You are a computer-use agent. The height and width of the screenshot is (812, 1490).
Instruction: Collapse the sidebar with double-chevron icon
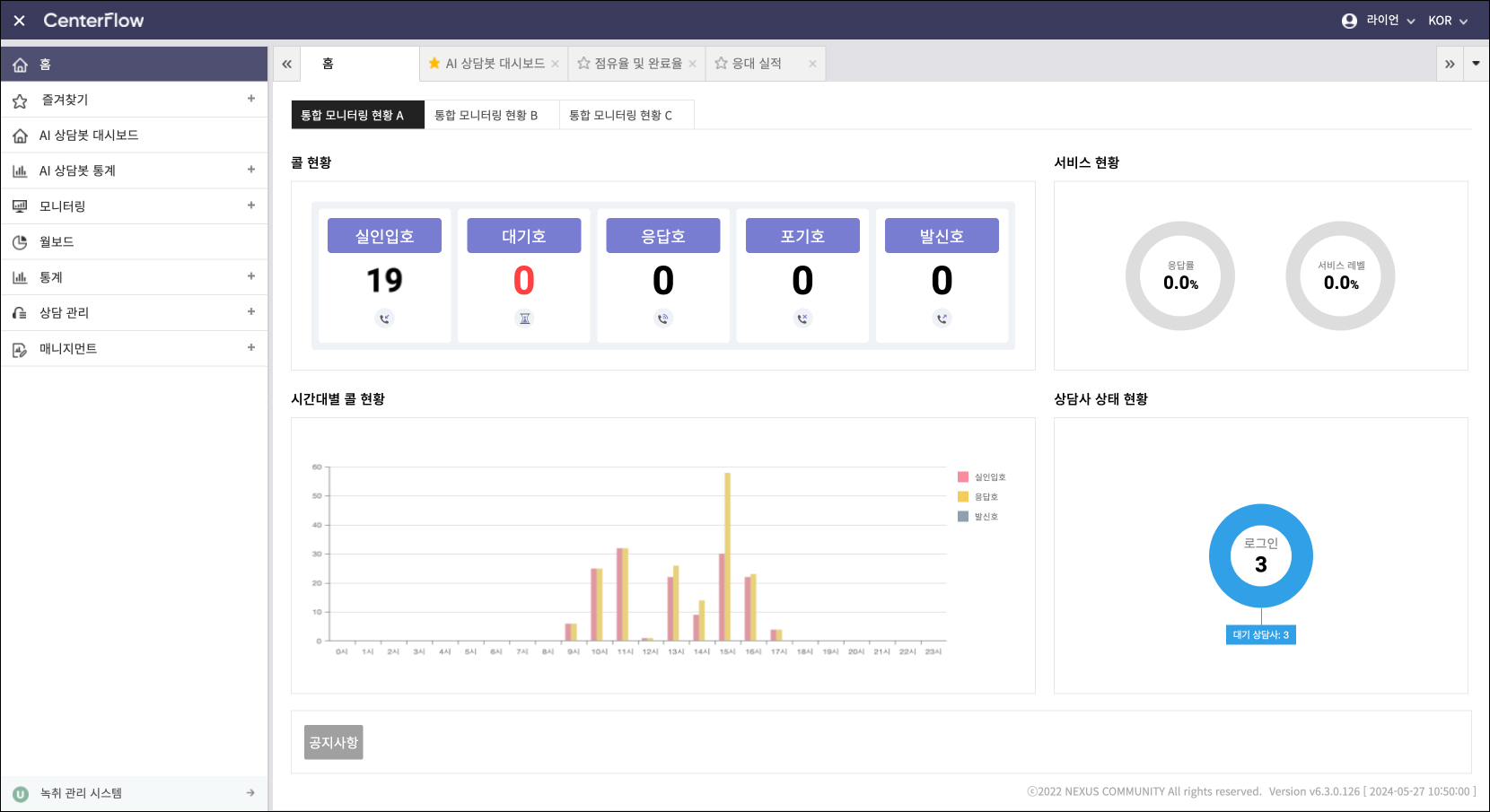[x=286, y=64]
